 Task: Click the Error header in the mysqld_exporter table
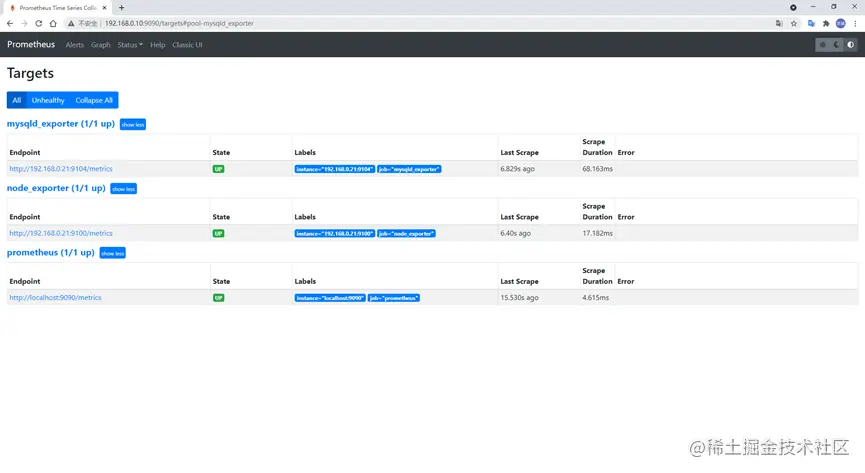[626, 152]
